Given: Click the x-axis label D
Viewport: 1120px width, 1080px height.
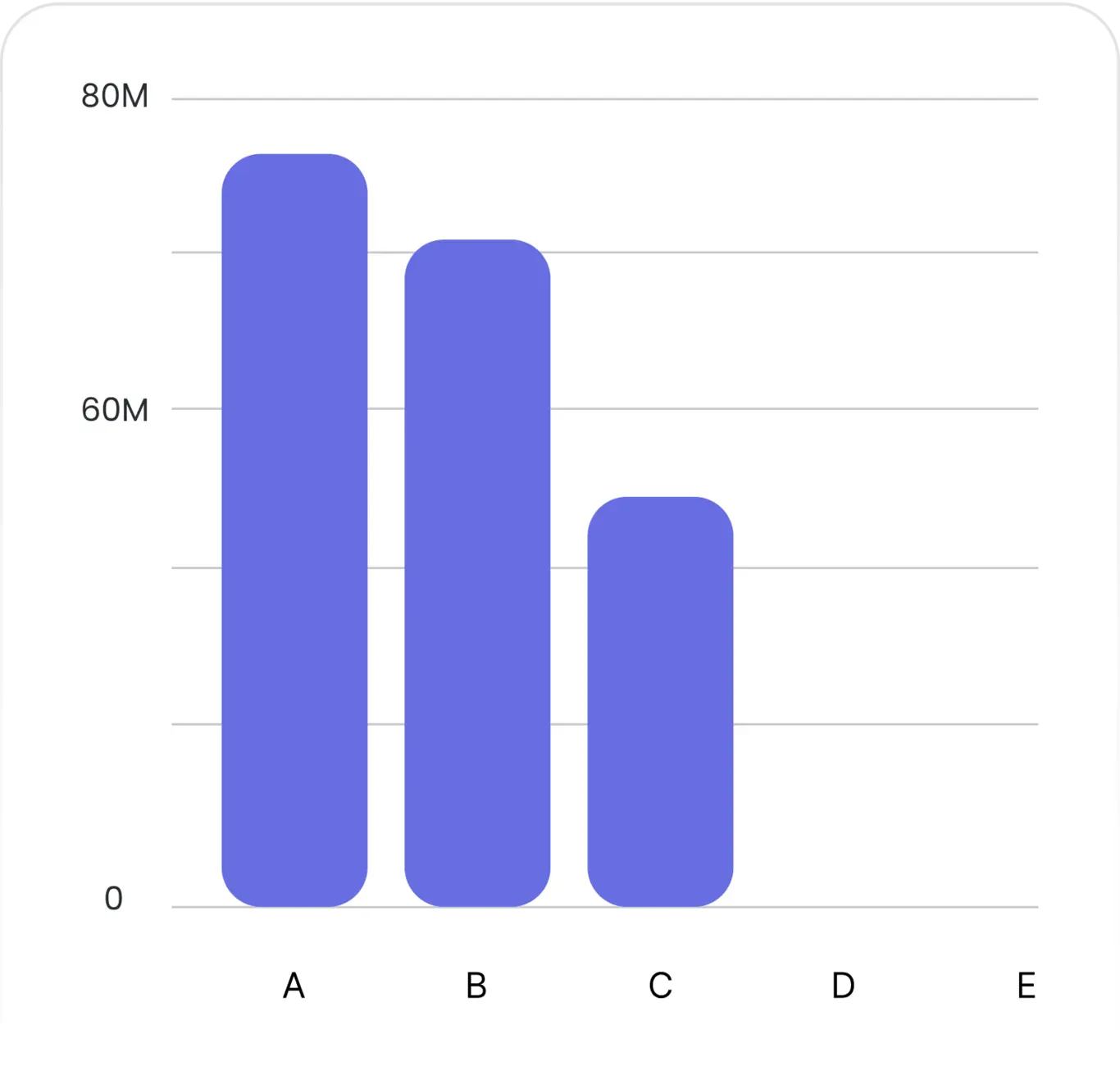Looking at the screenshot, I should [843, 985].
